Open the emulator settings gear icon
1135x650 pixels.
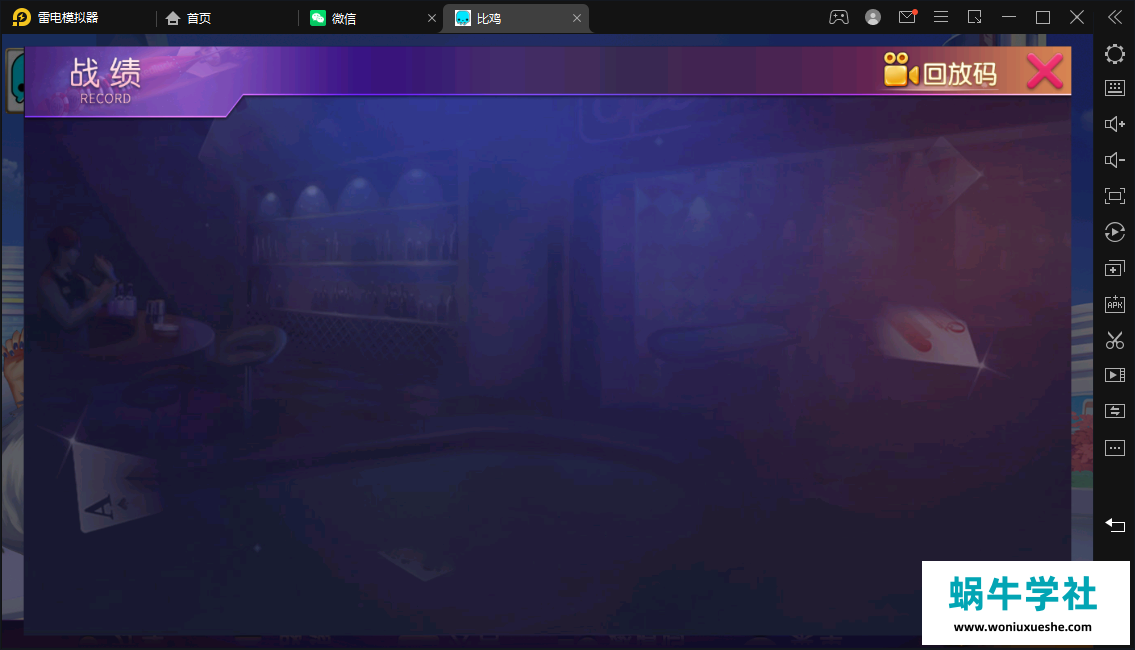click(1114, 54)
